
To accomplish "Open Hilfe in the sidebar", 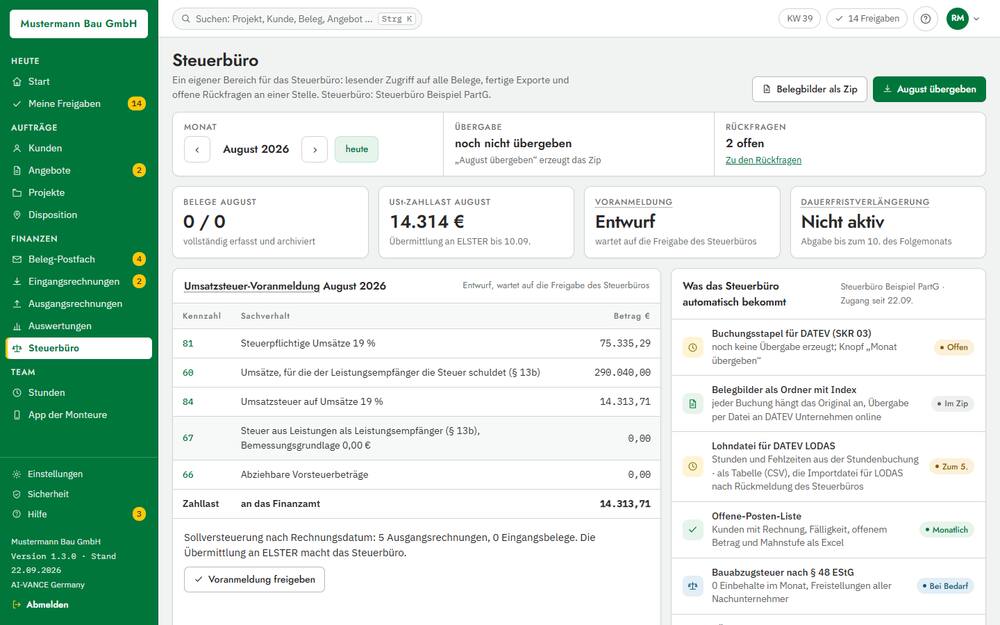I will 79,514.
